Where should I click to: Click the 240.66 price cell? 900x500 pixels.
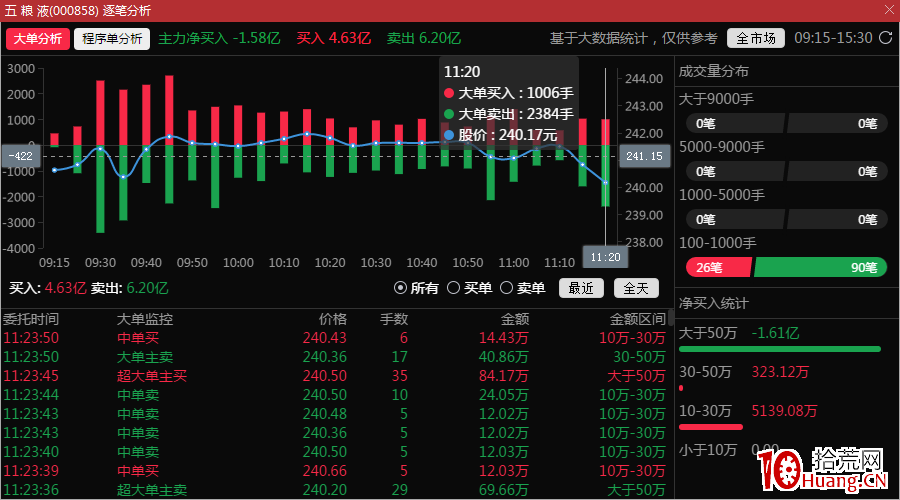point(325,471)
